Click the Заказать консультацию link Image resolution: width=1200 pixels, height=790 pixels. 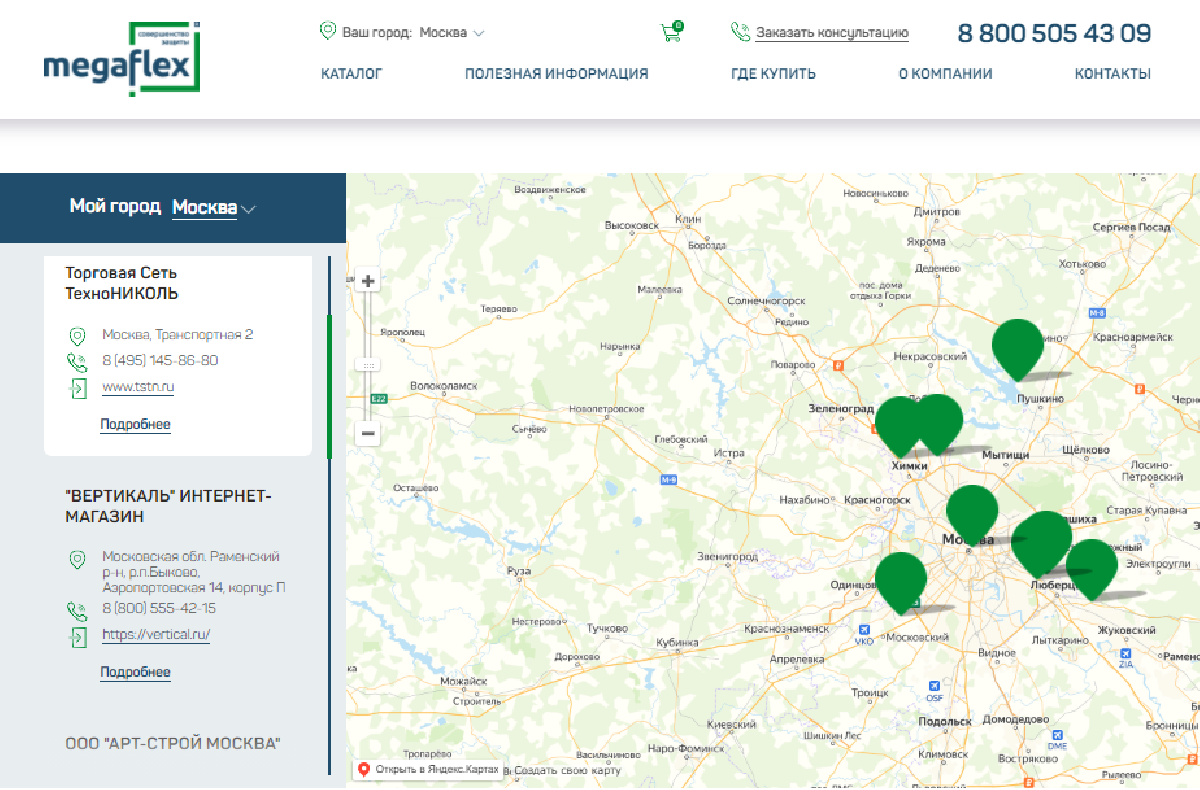pos(832,33)
